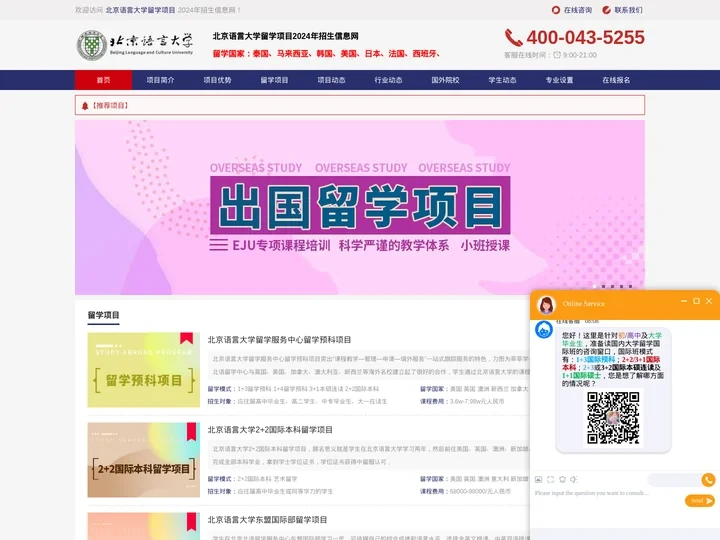Viewport: 720px width, 540px height.
Task: Open the 国外院校 nav item
Action: (x=445, y=80)
